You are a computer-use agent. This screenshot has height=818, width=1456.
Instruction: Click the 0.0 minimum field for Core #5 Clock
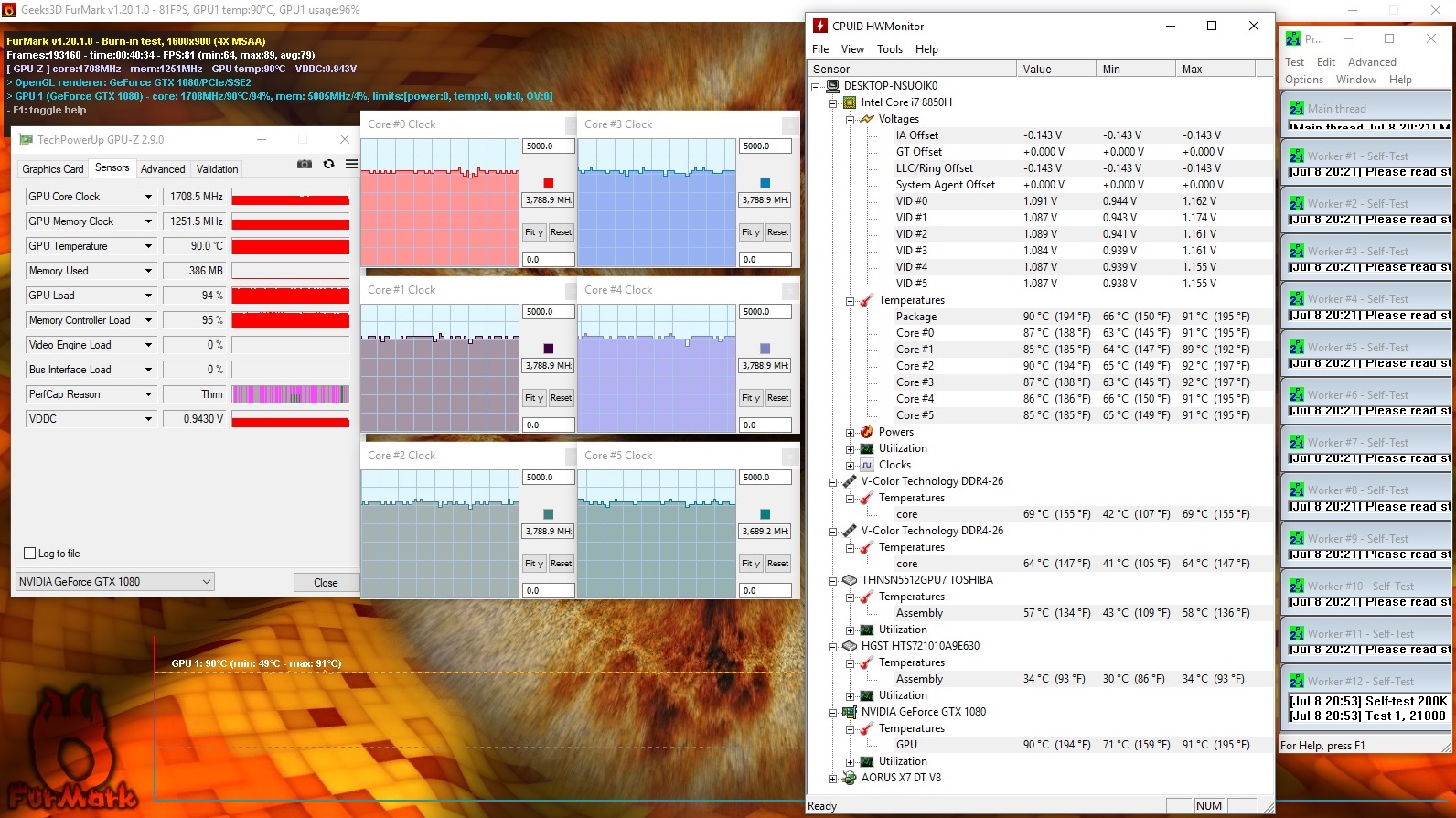point(765,591)
